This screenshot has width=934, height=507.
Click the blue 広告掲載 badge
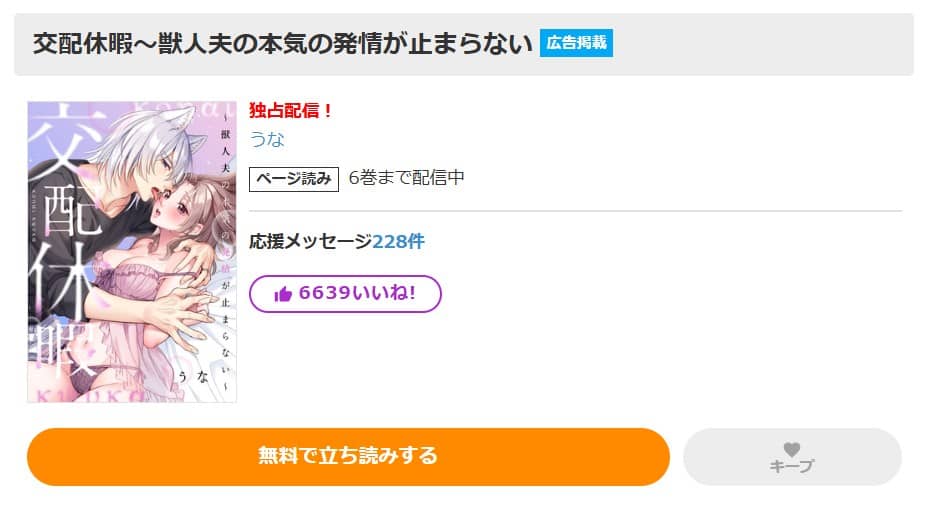pyautogui.click(x=576, y=43)
